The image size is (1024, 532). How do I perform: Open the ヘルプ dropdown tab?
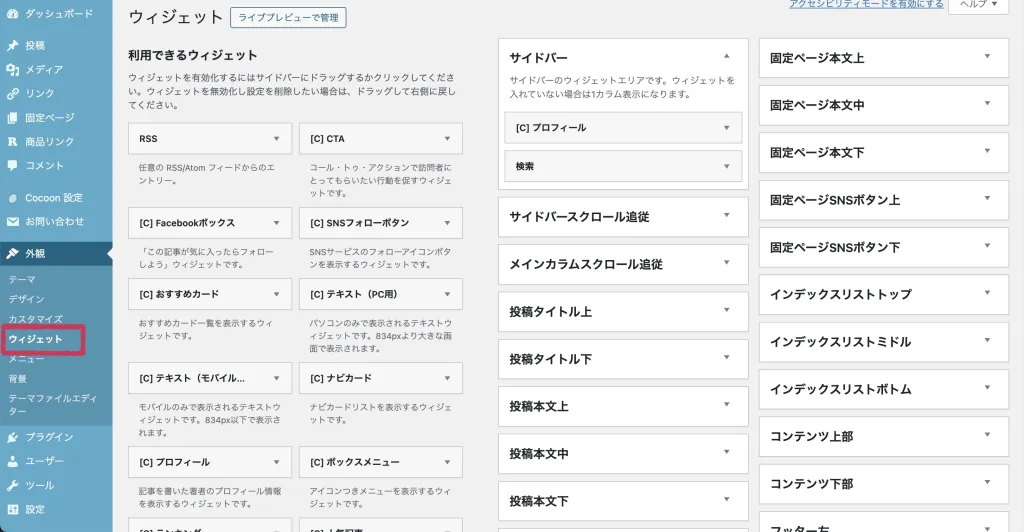coord(979,5)
